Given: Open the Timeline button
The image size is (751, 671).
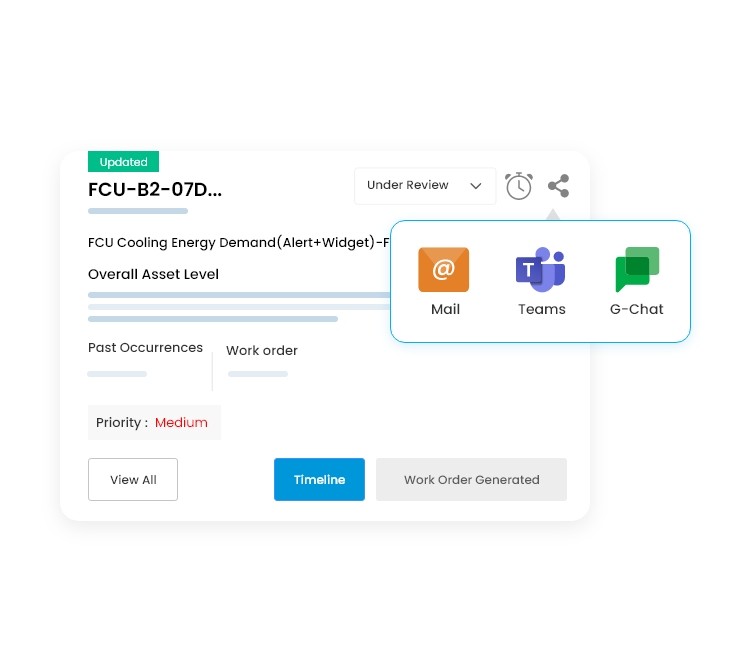Looking at the screenshot, I should (x=319, y=479).
